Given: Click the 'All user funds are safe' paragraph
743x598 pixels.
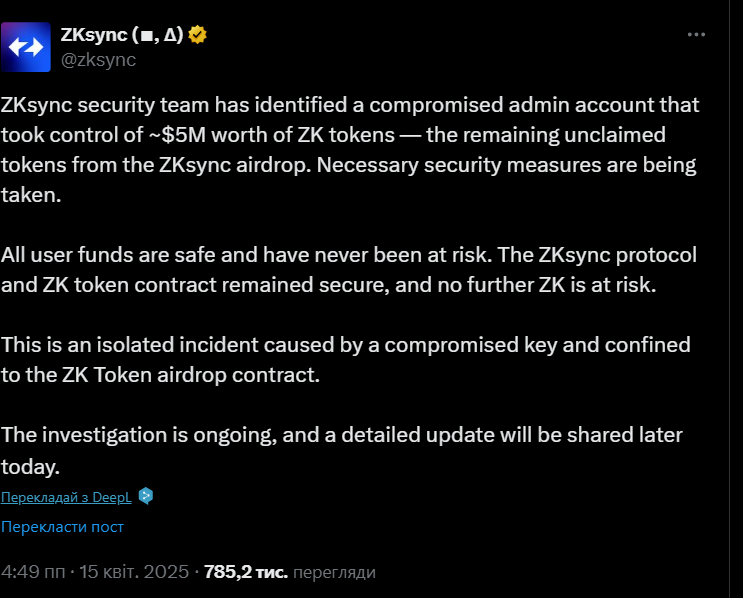Looking at the screenshot, I should click(349, 270).
